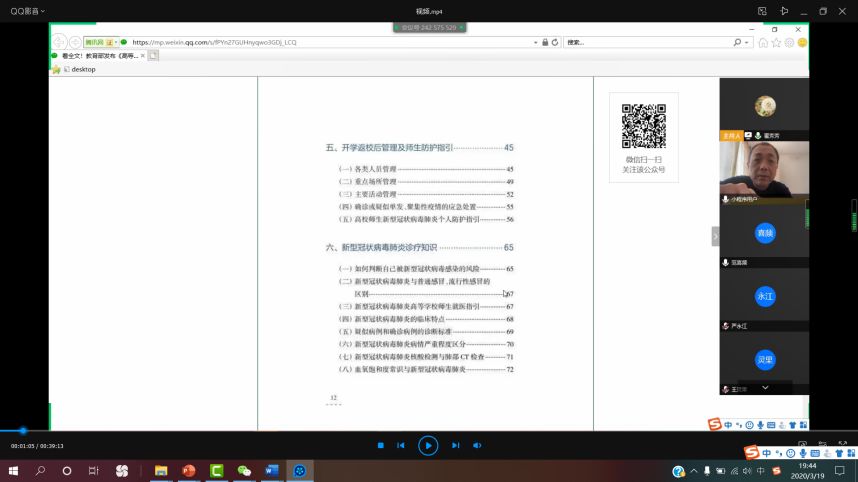Image resolution: width=858 pixels, height=482 pixels.
Task: Open Word from the taskbar
Action: pyautogui.click(x=272, y=471)
